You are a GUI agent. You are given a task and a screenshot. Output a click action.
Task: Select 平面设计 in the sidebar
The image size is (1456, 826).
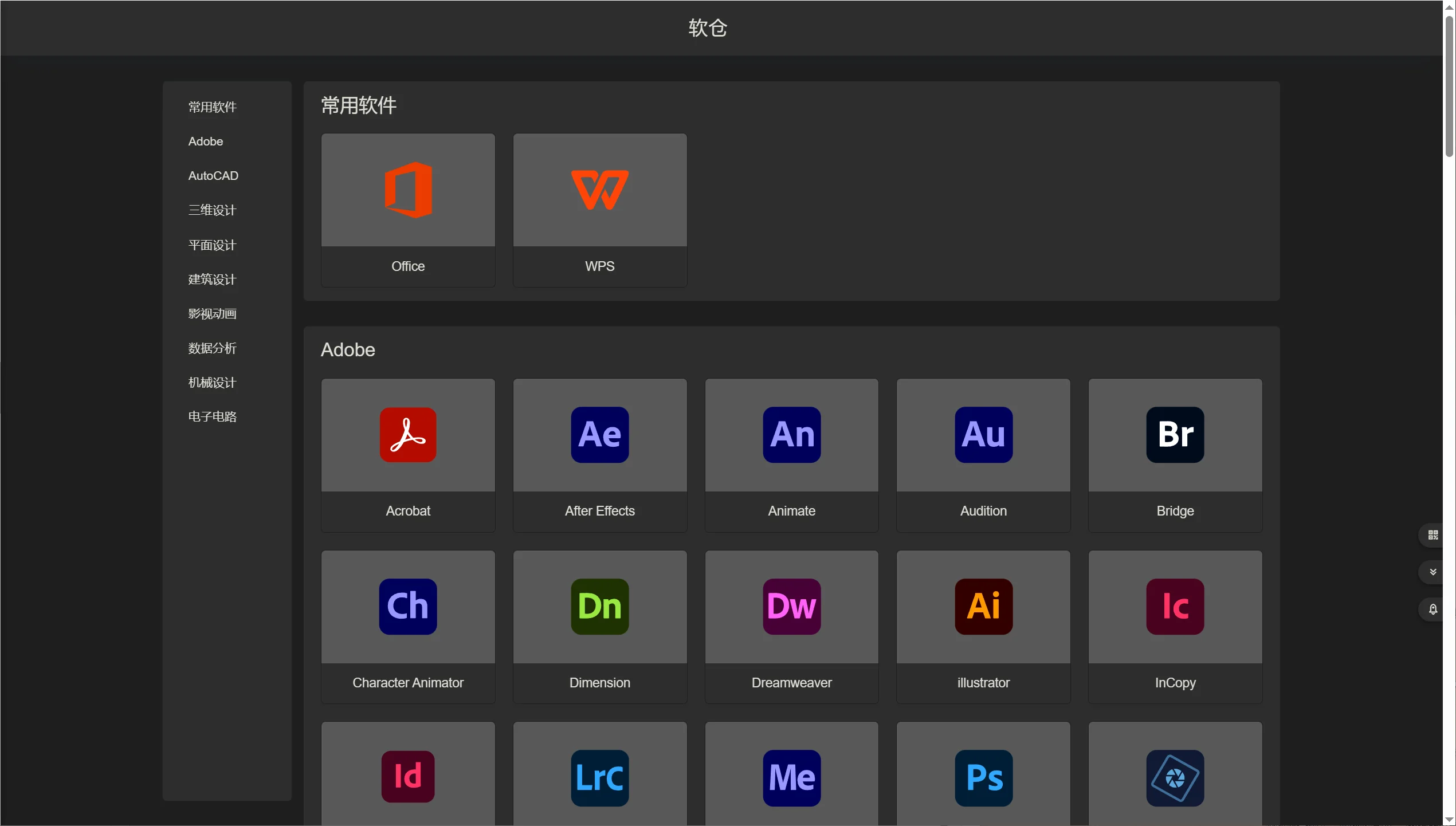click(213, 245)
